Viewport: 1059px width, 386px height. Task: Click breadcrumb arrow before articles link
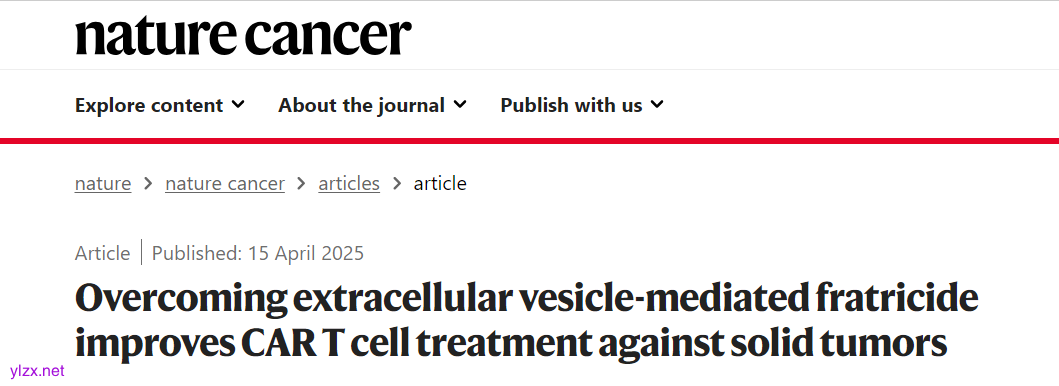click(302, 184)
